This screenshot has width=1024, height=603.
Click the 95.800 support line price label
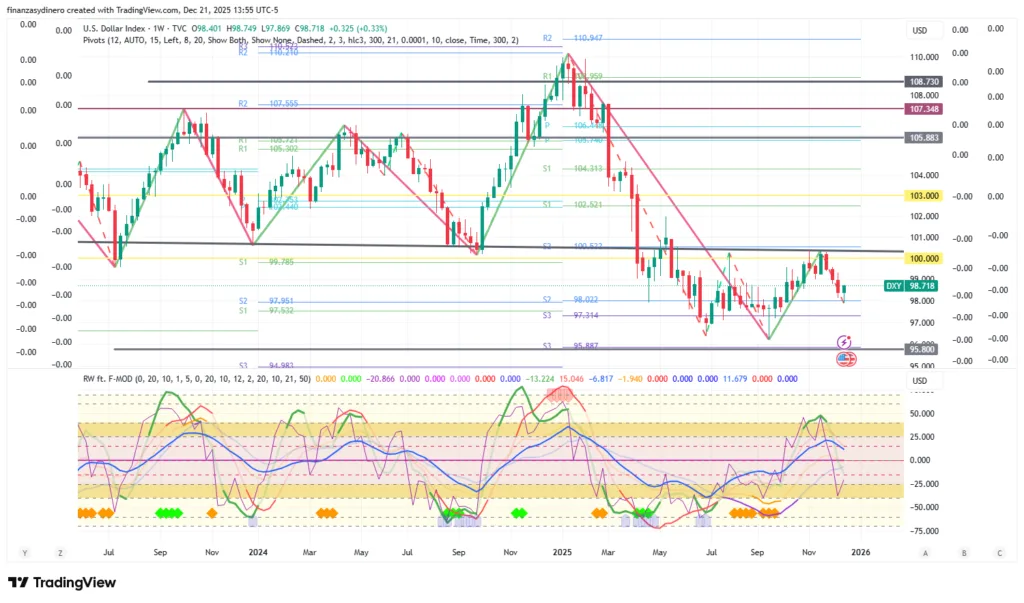click(x=921, y=349)
